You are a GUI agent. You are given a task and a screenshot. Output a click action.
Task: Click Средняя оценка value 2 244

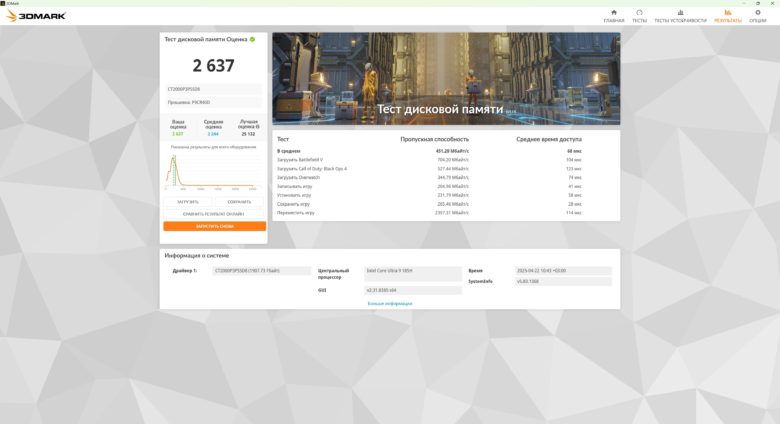point(213,134)
